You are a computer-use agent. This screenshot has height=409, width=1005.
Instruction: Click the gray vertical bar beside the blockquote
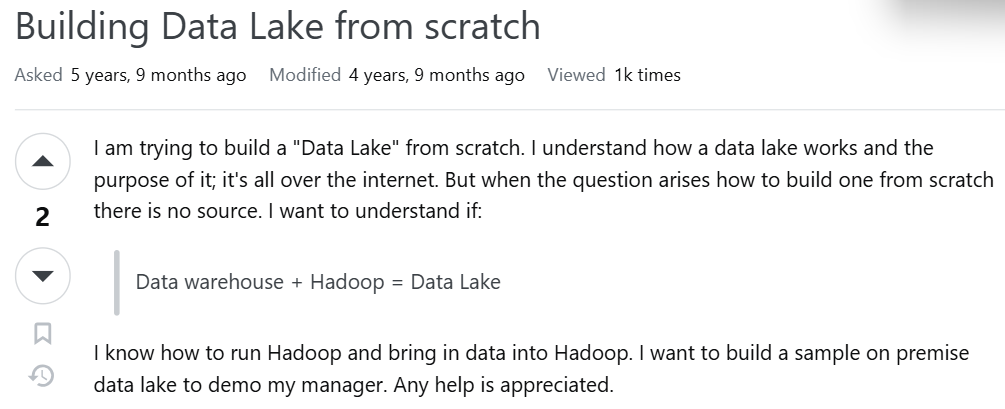(x=117, y=282)
